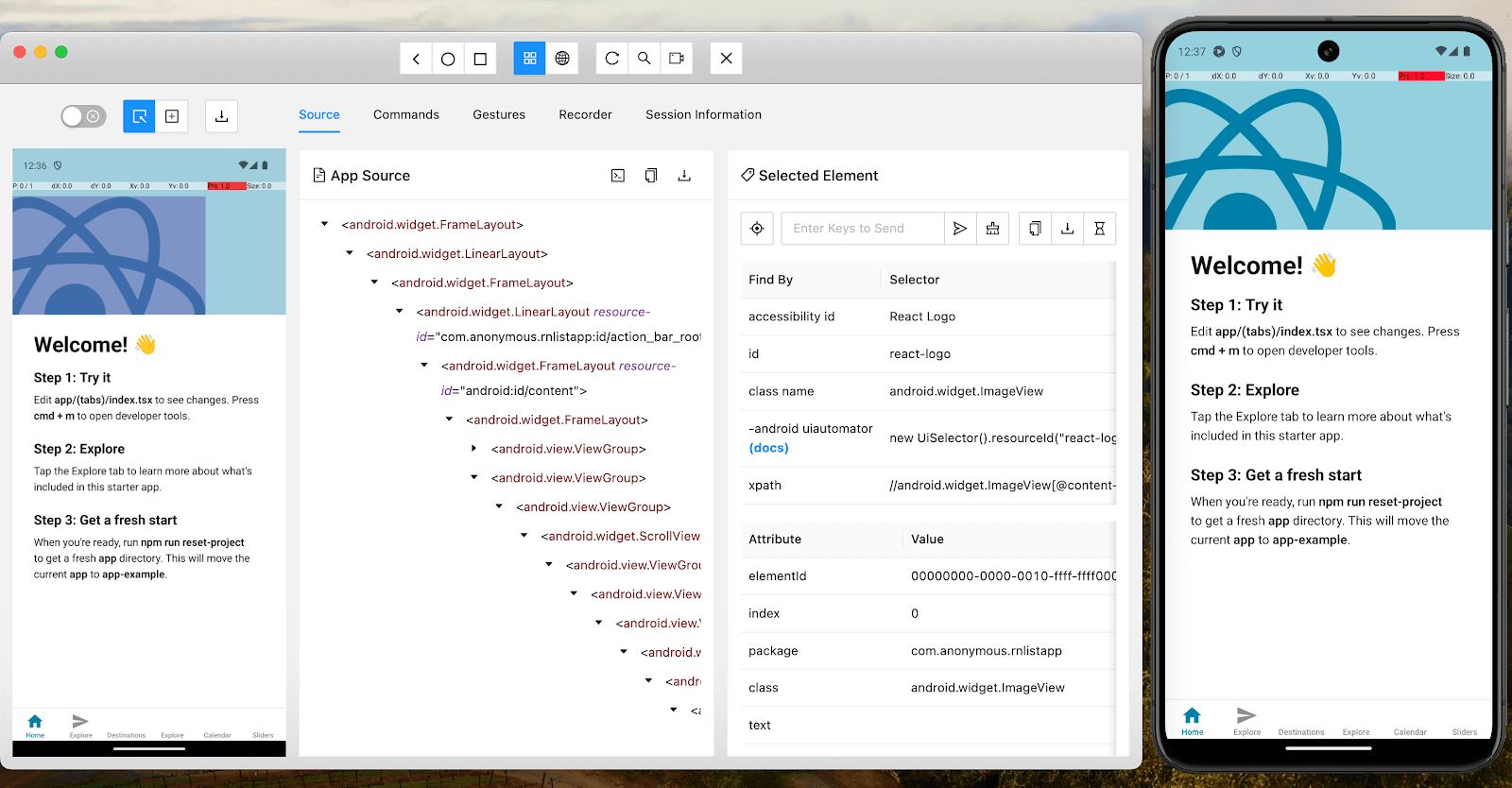1512x788 pixels.
Task: Quit session with the X icon
Action: (726, 59)
